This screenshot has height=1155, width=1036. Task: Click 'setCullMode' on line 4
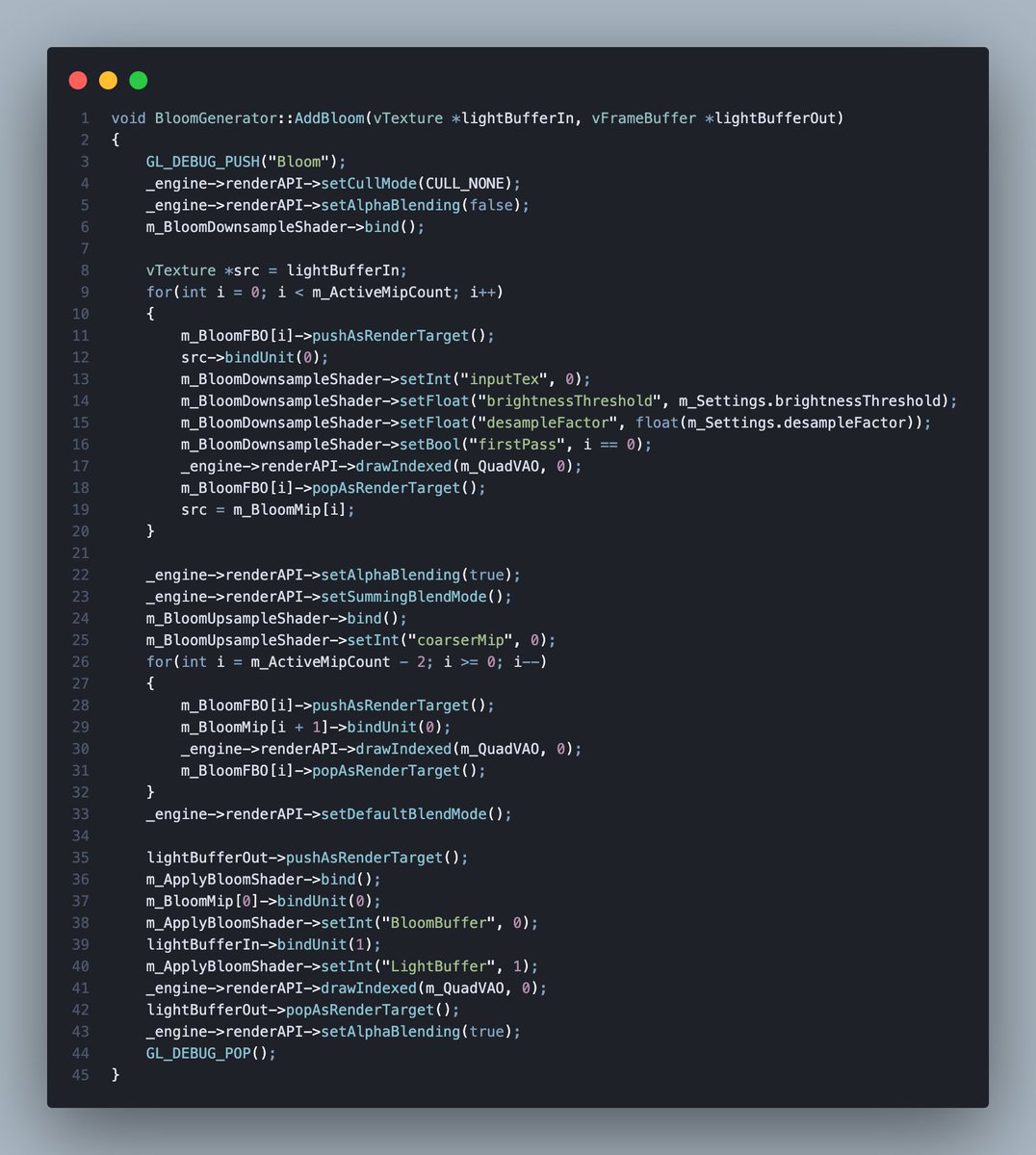pyautogui.click(x=369, y=184)
